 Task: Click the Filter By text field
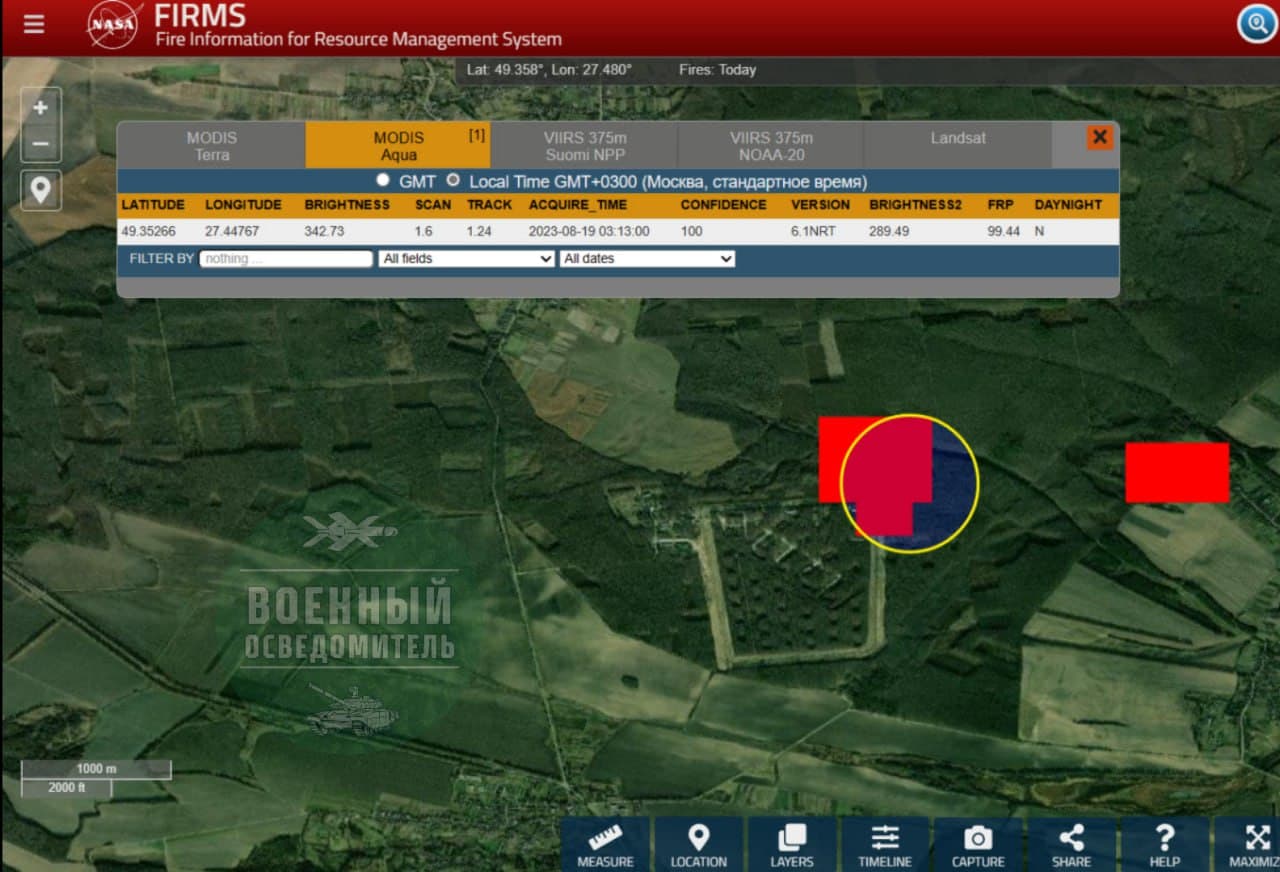tap(286, 258)
